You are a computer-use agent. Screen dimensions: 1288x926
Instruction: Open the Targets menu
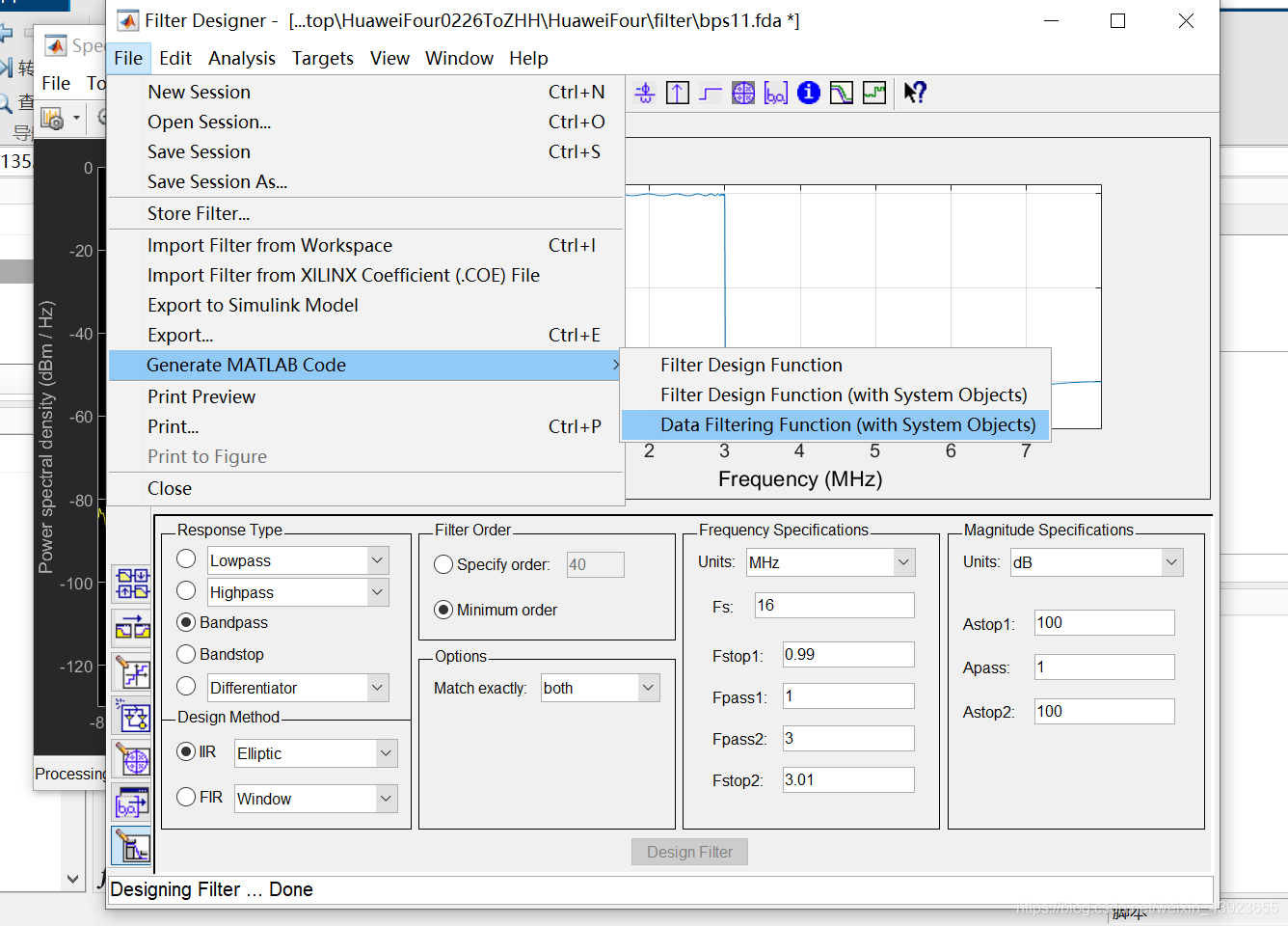point(323,58)
